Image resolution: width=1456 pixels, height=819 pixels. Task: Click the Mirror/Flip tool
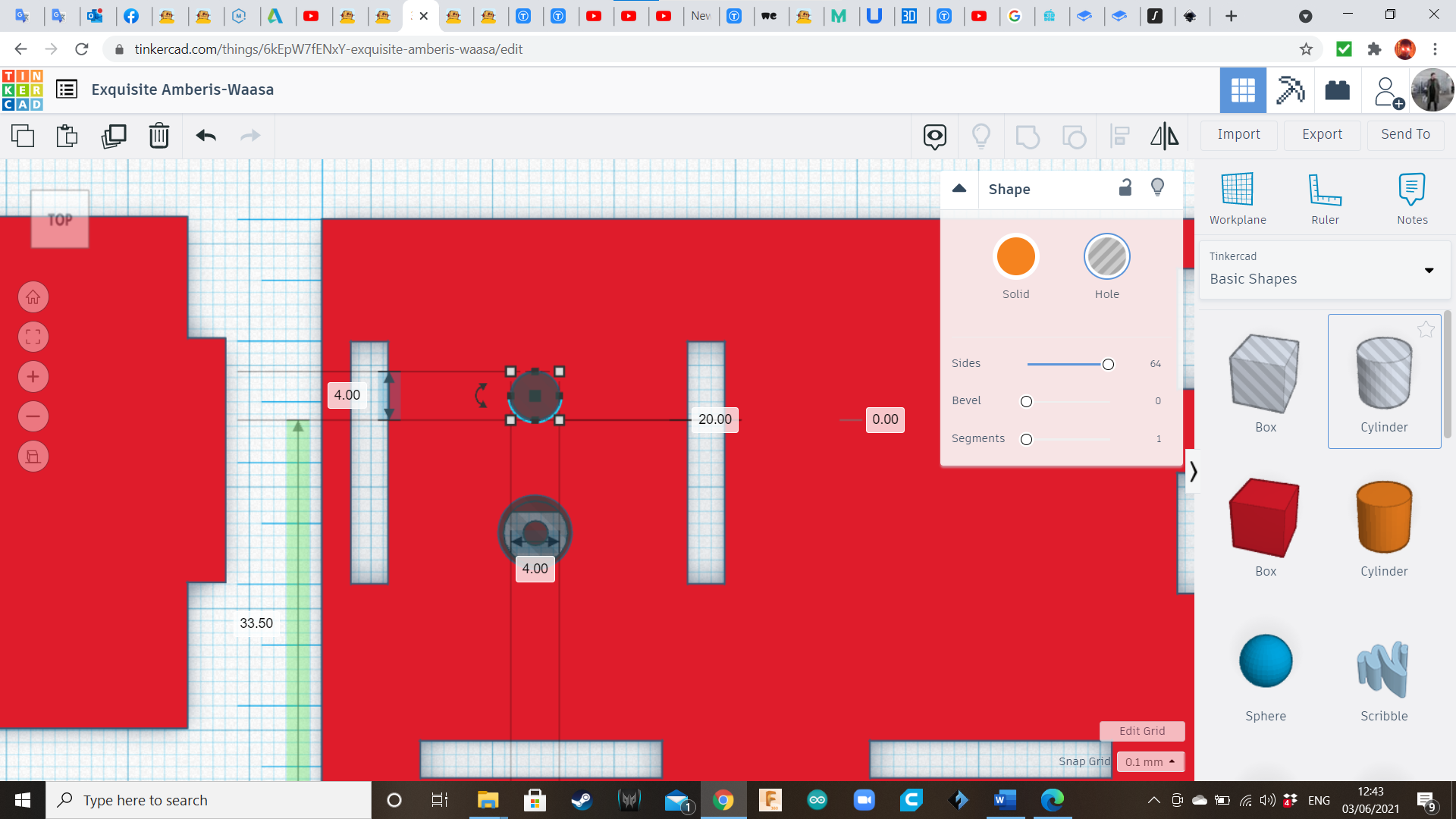tap(1165, 136)
